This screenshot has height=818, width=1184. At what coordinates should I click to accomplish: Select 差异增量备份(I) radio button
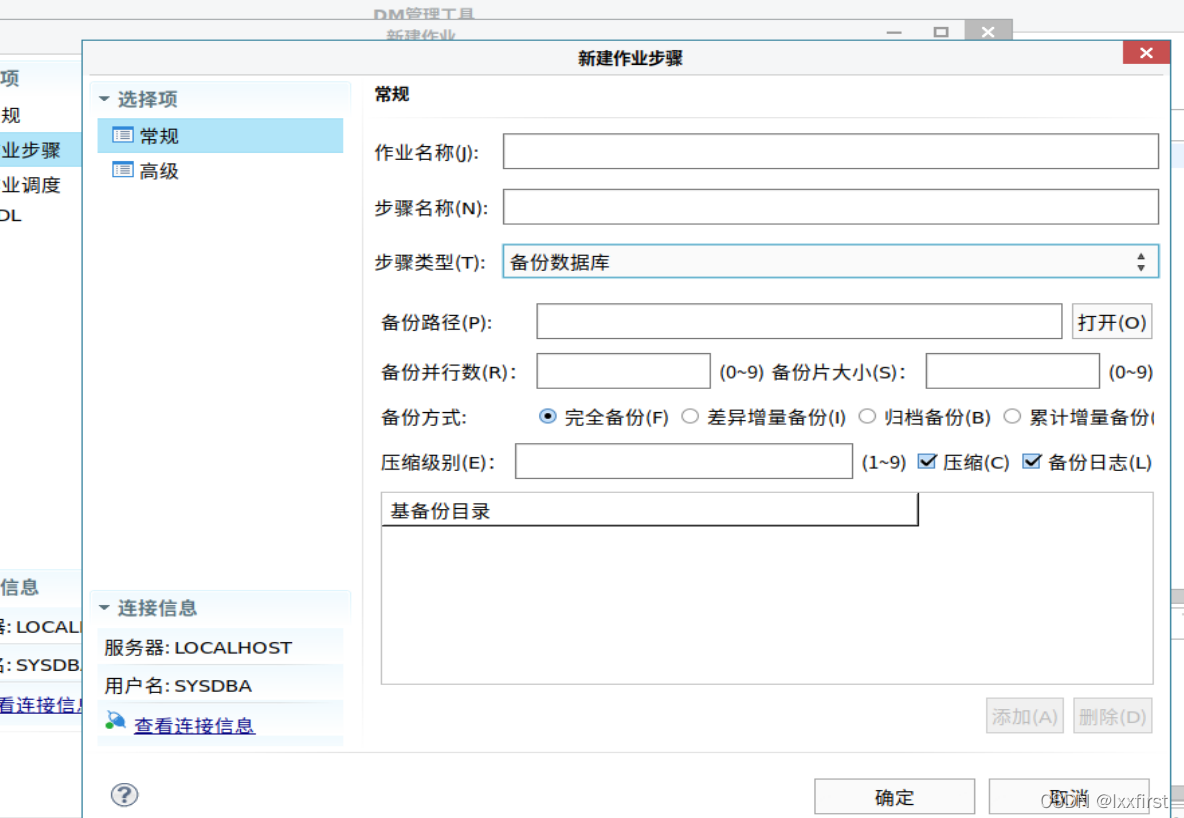(x=690, y=417)
